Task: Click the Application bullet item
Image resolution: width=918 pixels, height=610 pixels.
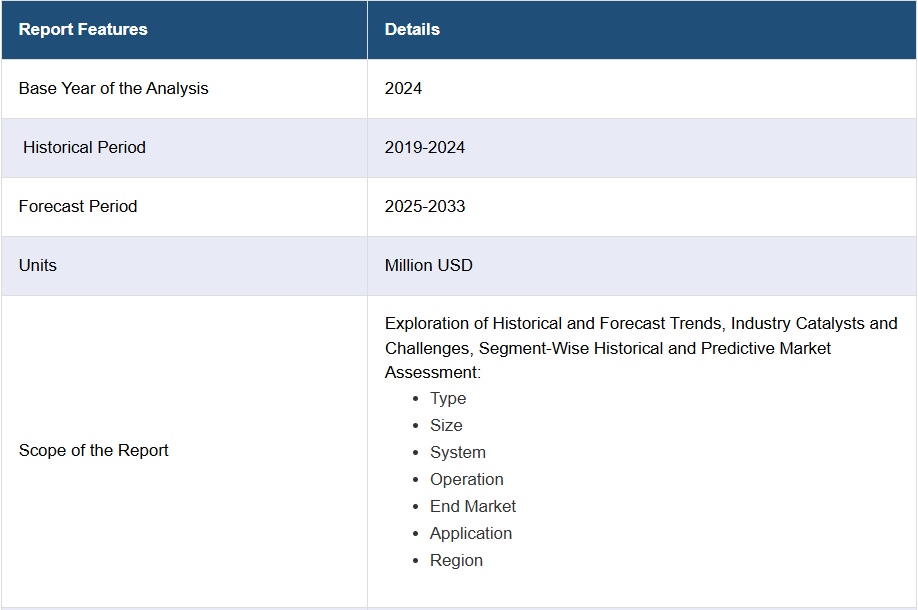Action: [471, 533]
